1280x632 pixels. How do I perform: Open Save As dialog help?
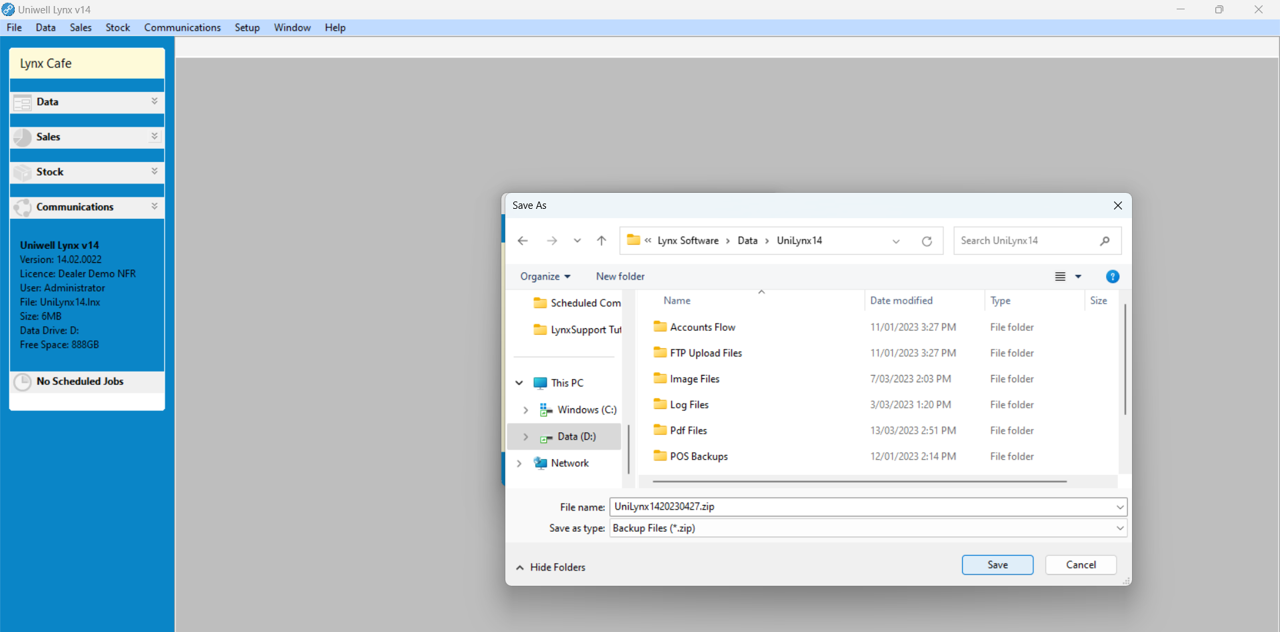click(x=1112, y=277)
